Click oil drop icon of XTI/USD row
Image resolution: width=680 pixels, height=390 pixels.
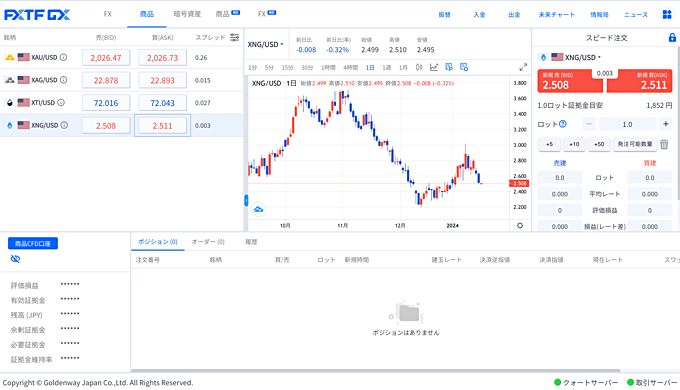(10, 103)
